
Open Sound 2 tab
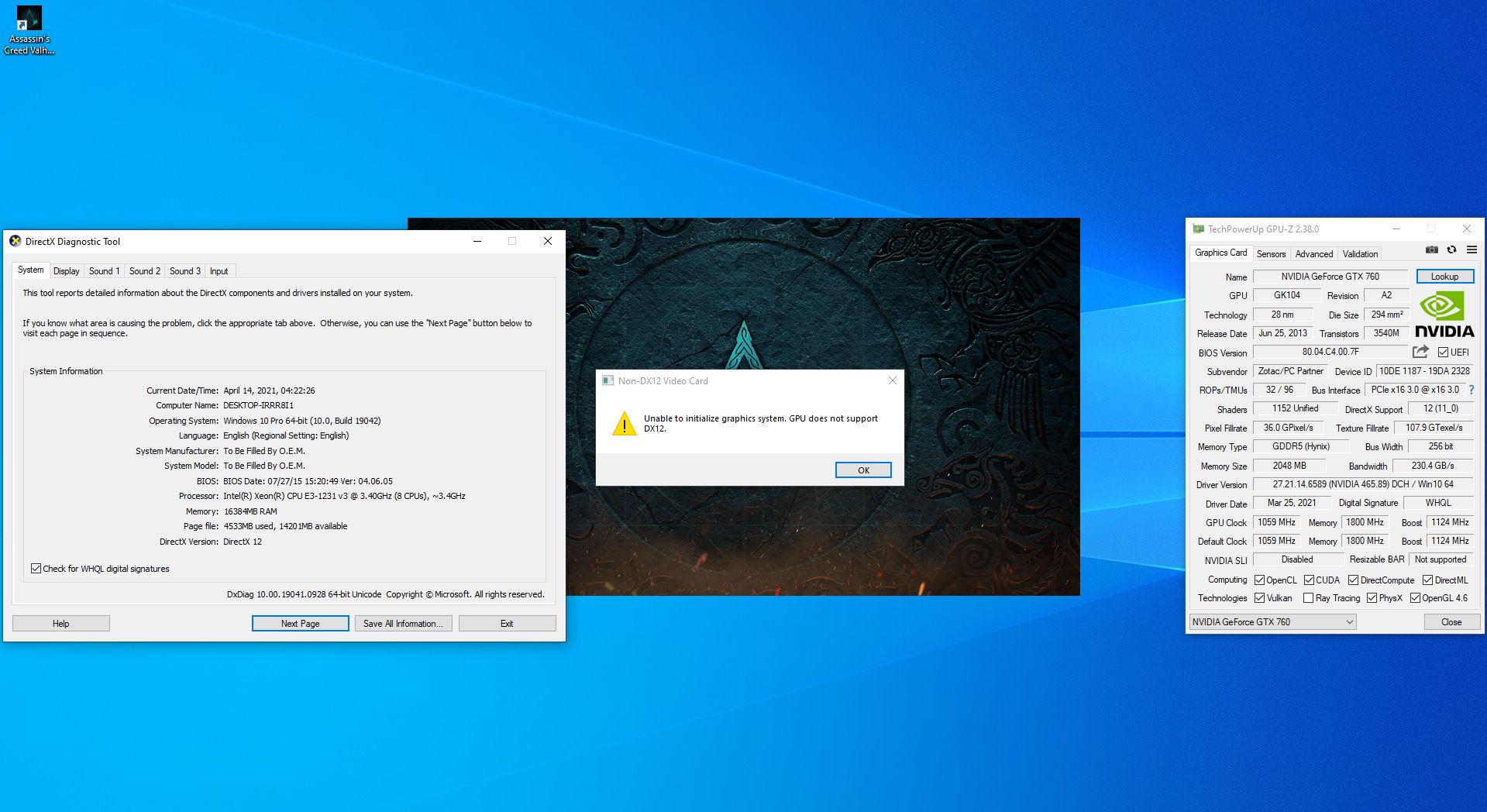pos(144,271)
